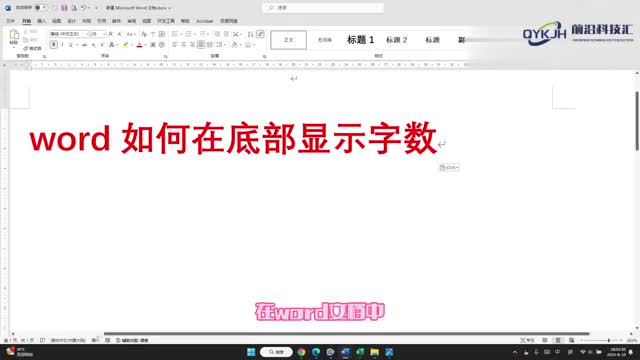Open the font name dropdown
This screenshot has height=360, width=640.
coord(87,34)
